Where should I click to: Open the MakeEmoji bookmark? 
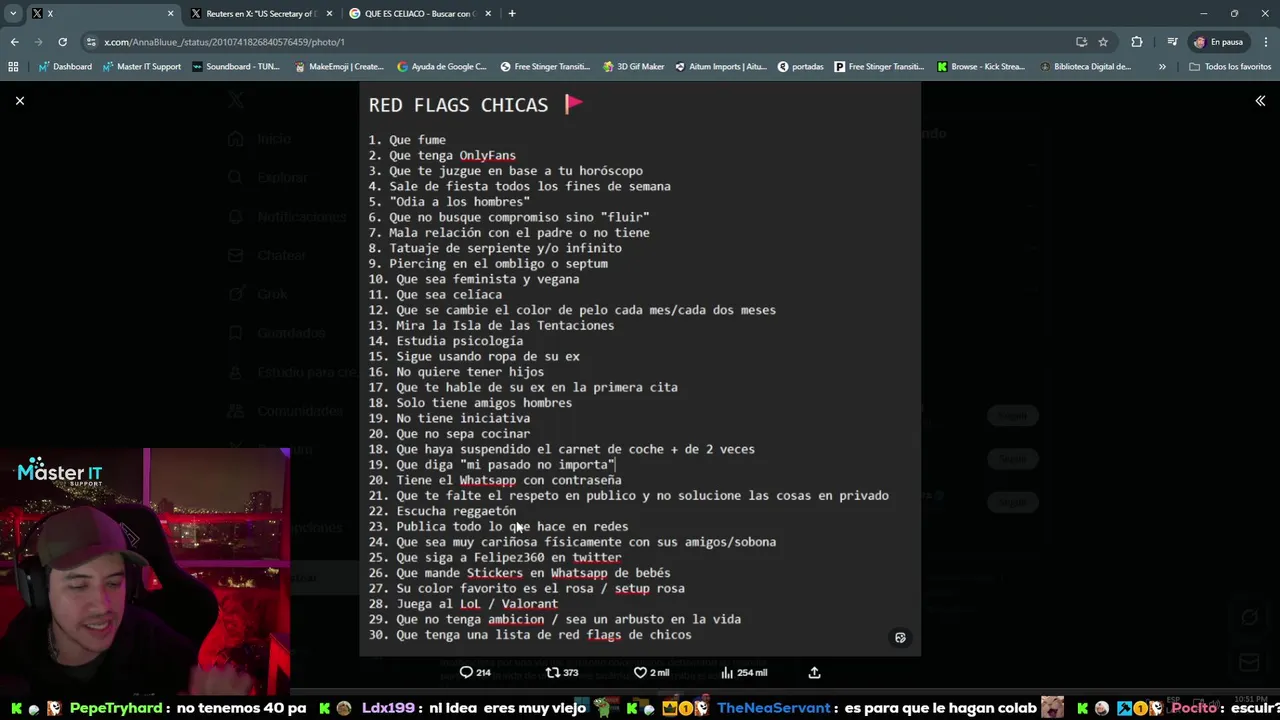pyautogui.click(x=340, y=67)
